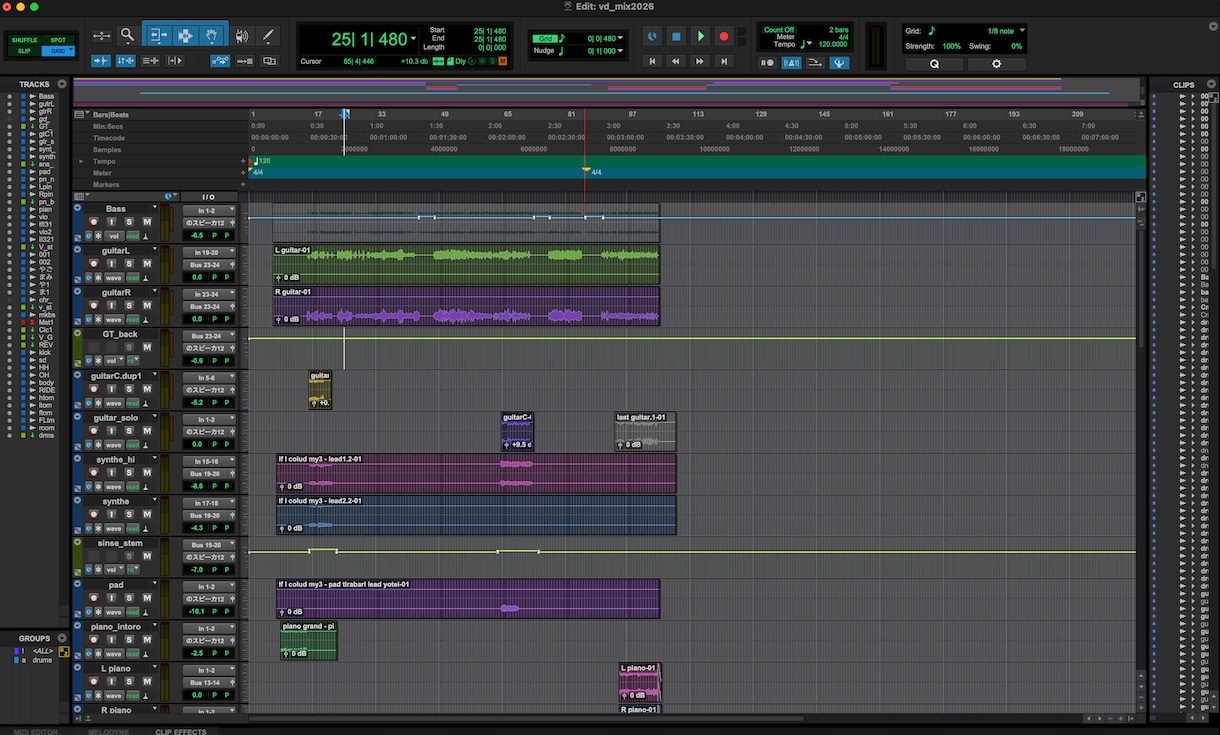Select the Pencil tool
Viewport: 1220px width, 735px height.
tap(268, 36)
